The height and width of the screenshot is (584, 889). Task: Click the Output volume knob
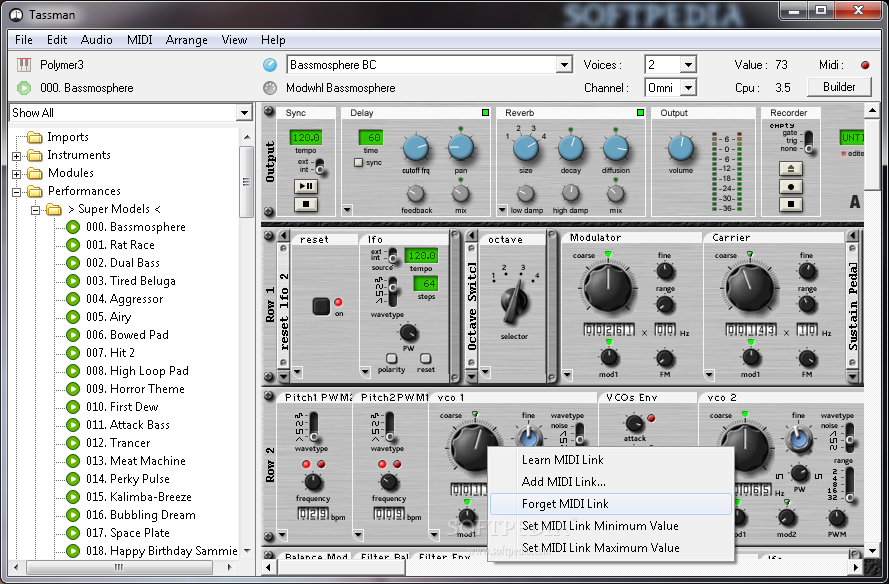coord(681,147)
